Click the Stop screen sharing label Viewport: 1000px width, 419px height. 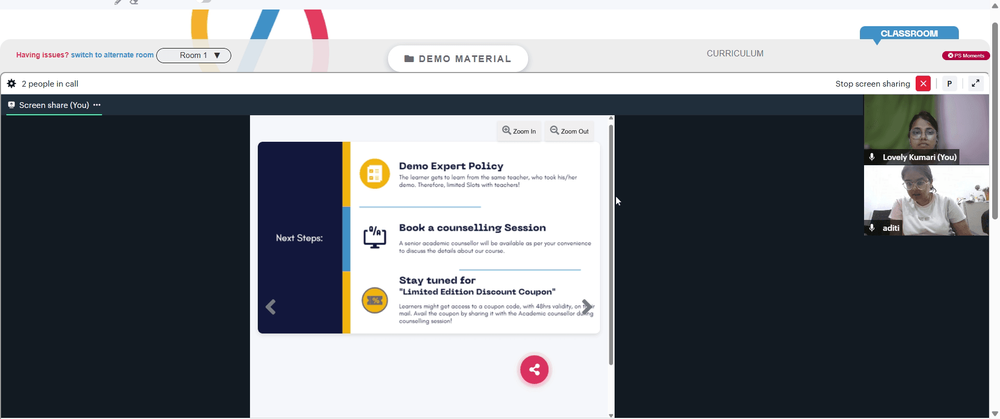pos(872,84)
